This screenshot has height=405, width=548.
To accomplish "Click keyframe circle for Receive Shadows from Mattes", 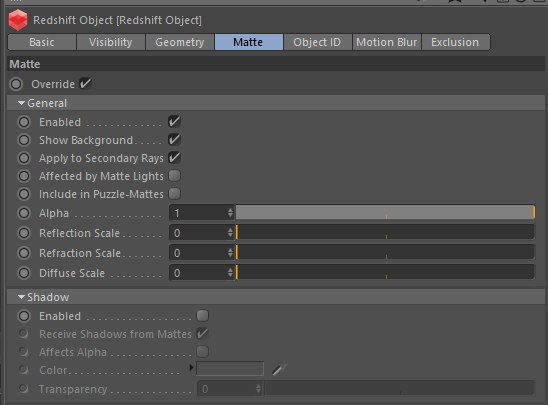I will [23, 333].
